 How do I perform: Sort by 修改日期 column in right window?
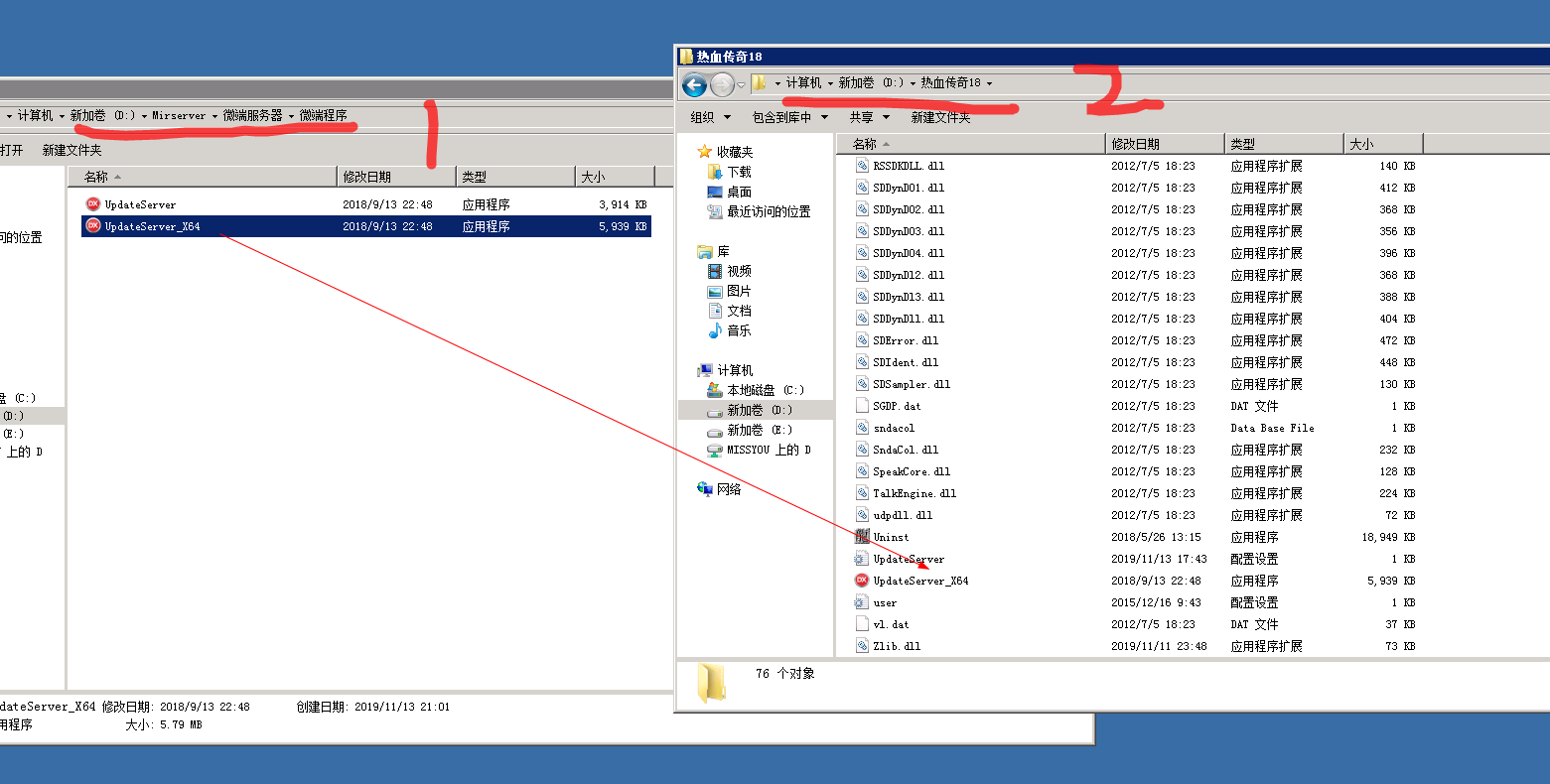(1165, 144)
